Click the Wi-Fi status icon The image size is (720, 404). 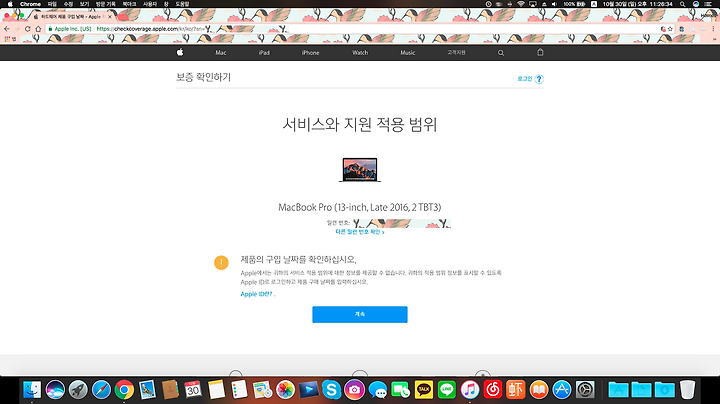[521, 4]
